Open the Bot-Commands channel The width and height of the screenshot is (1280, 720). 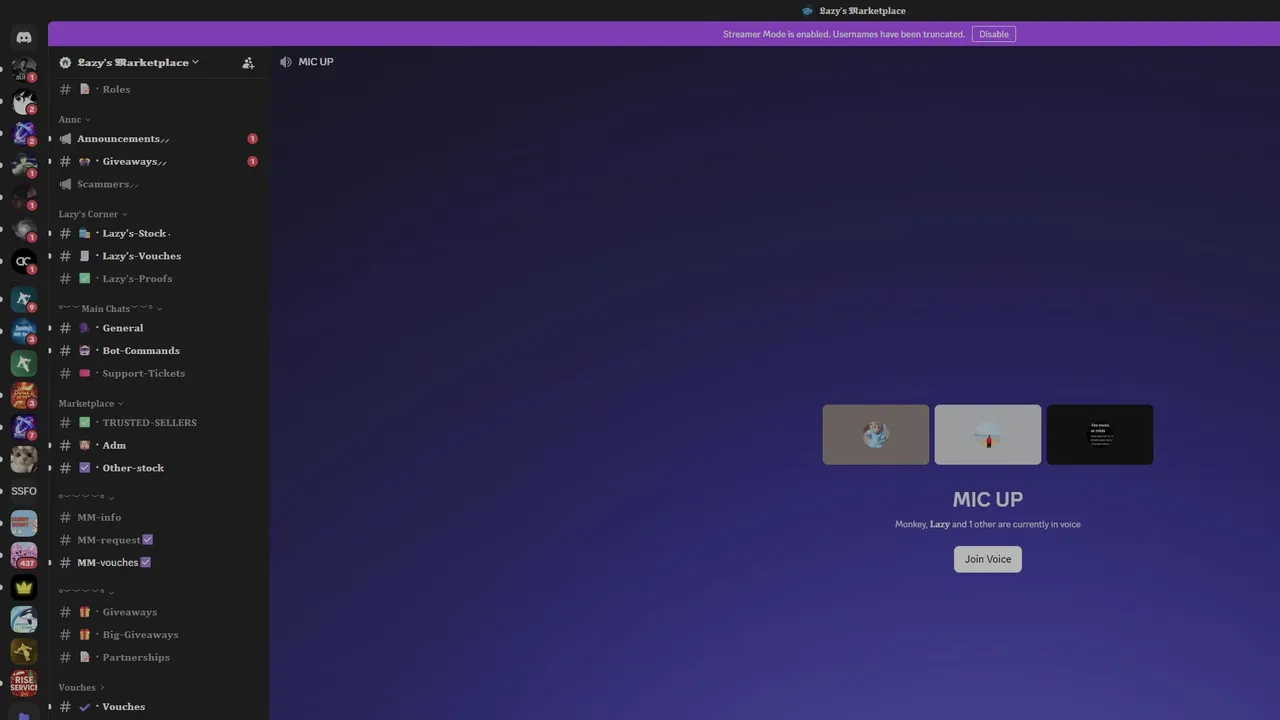tap(159, 350)
